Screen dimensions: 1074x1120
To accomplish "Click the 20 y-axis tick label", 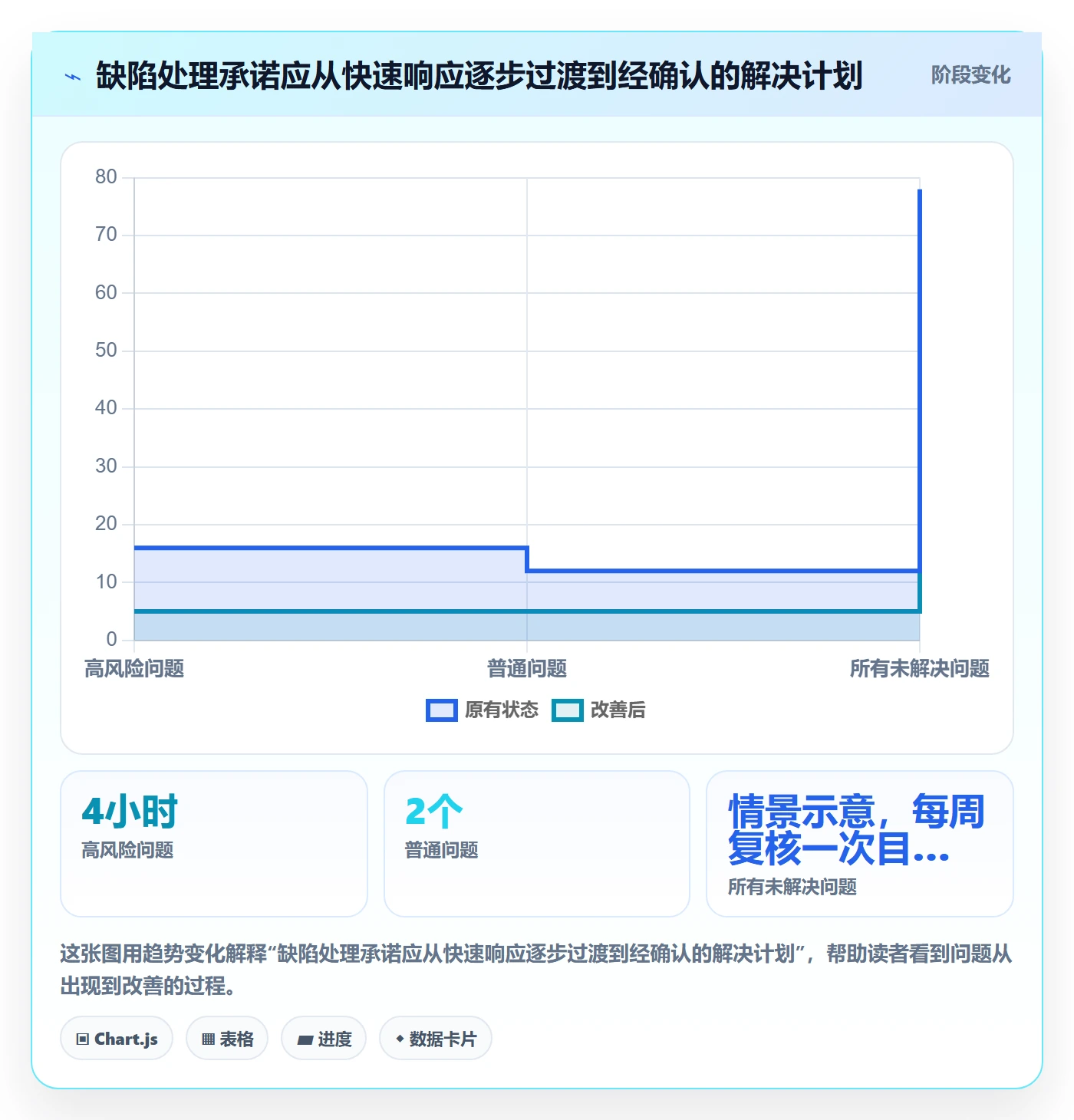I will click(x=106, y=524).
